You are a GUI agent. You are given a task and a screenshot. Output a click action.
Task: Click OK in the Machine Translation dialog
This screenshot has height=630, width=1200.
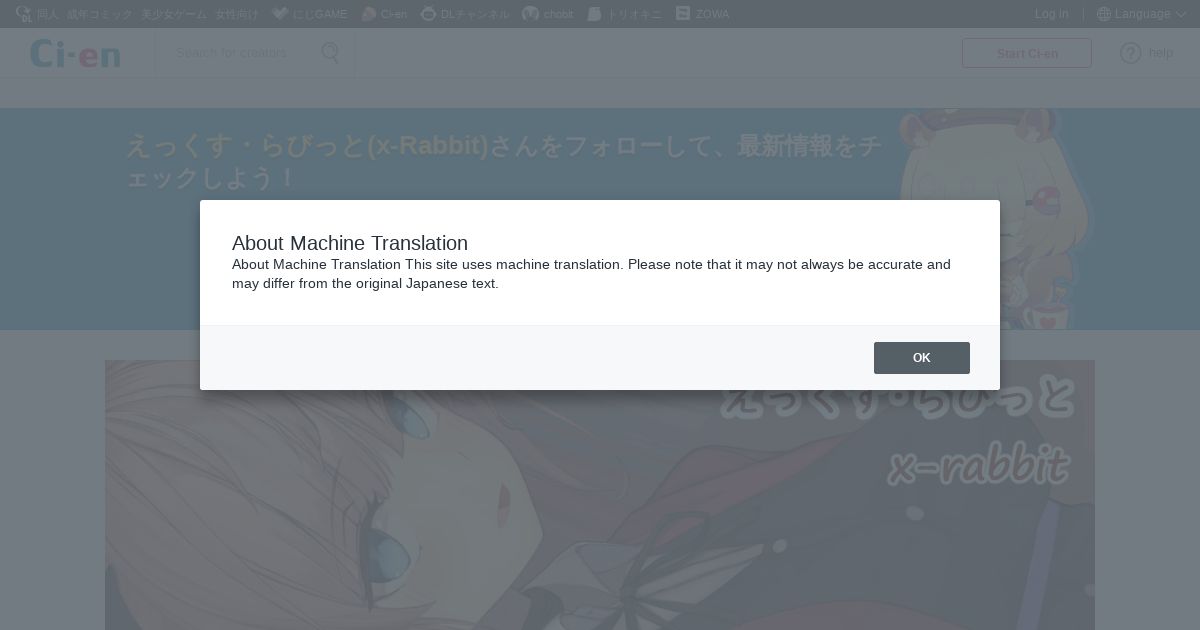921,358
